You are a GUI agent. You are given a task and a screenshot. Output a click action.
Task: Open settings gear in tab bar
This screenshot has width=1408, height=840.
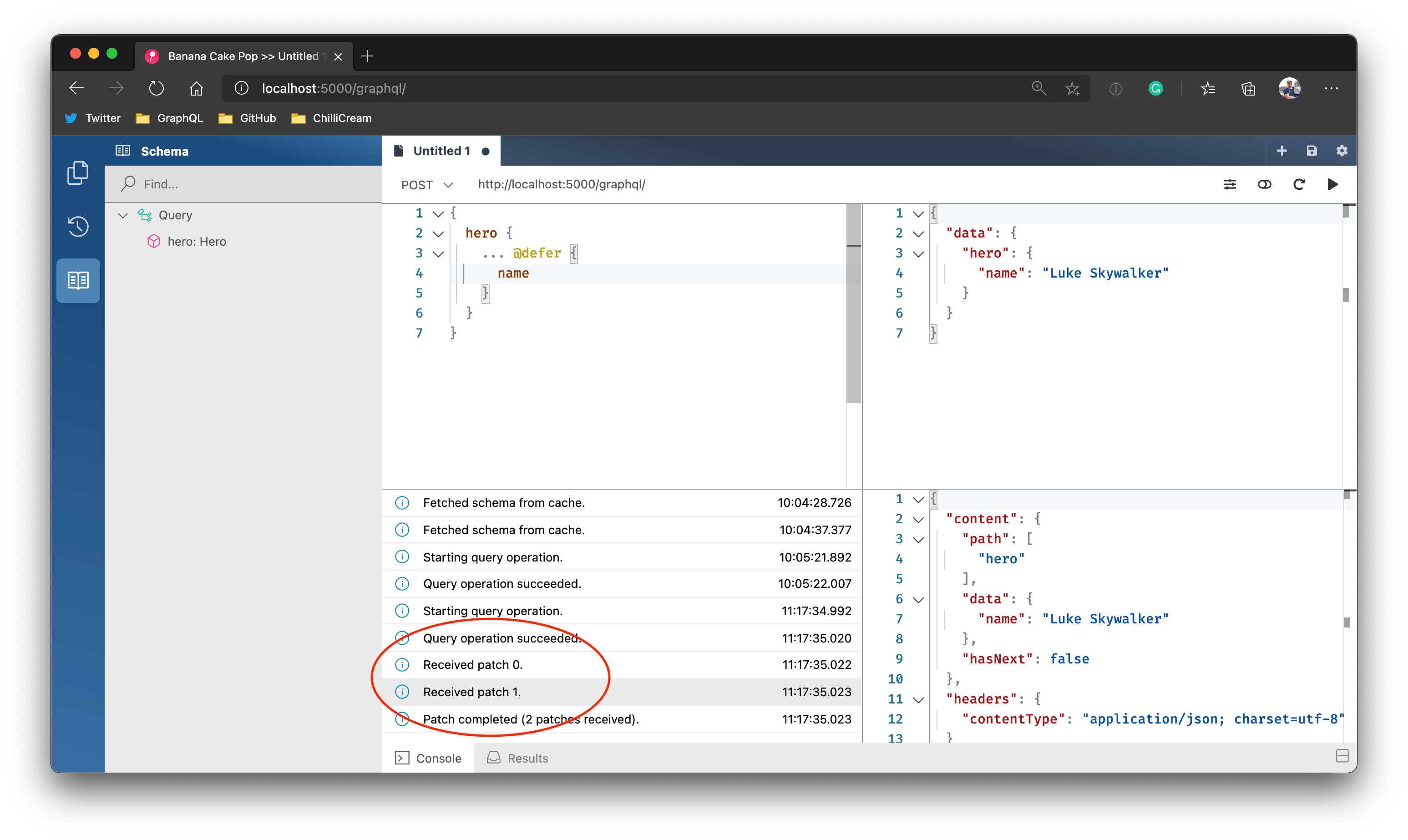click(1342, 151)
